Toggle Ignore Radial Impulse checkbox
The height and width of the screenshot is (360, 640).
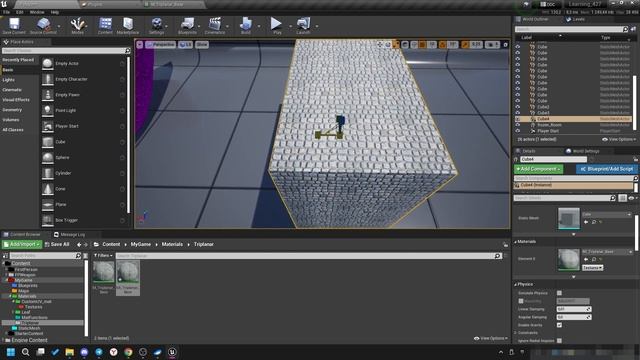tap(559, 340)
